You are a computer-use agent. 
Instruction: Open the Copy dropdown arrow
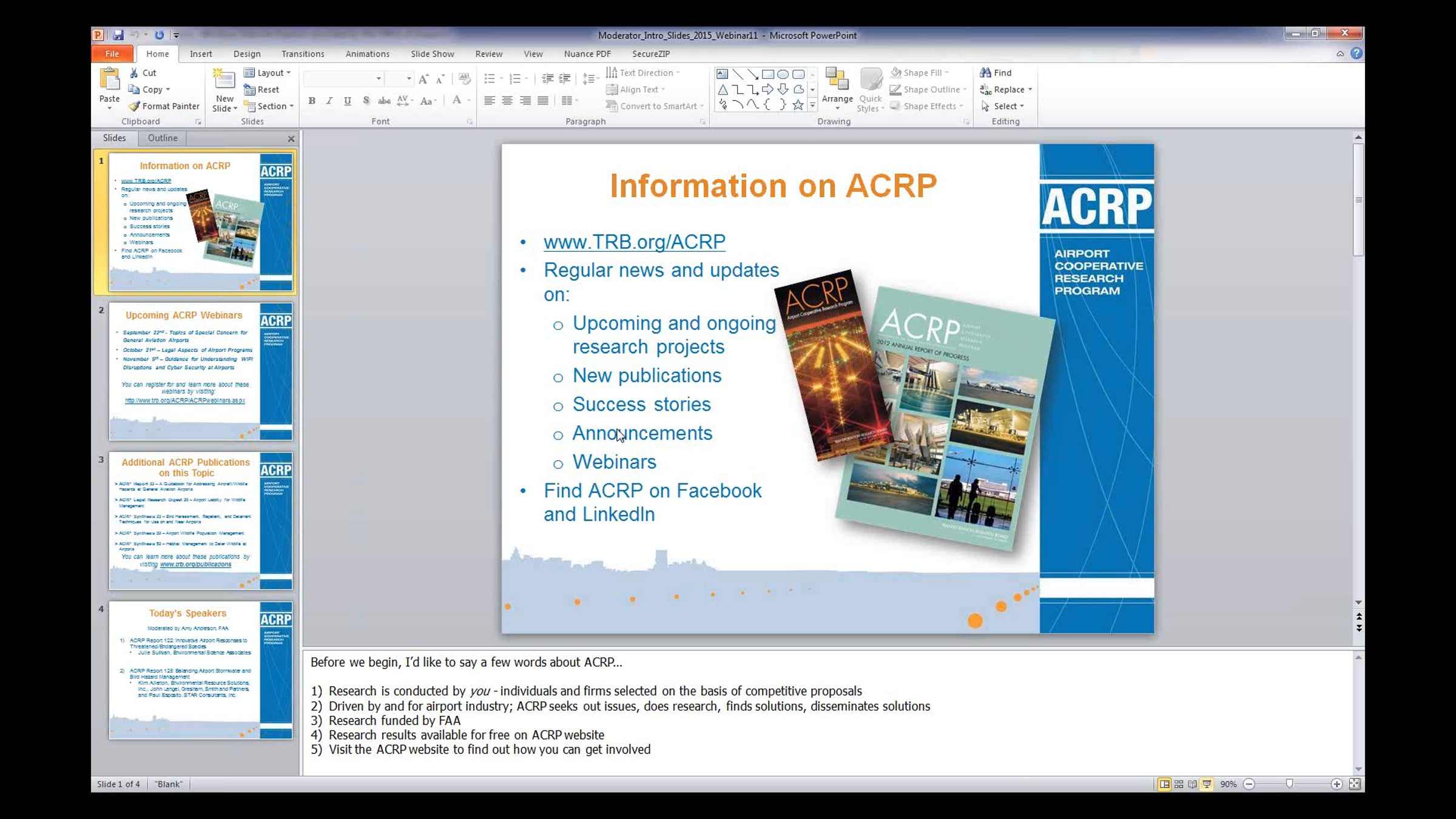[168, 90]
